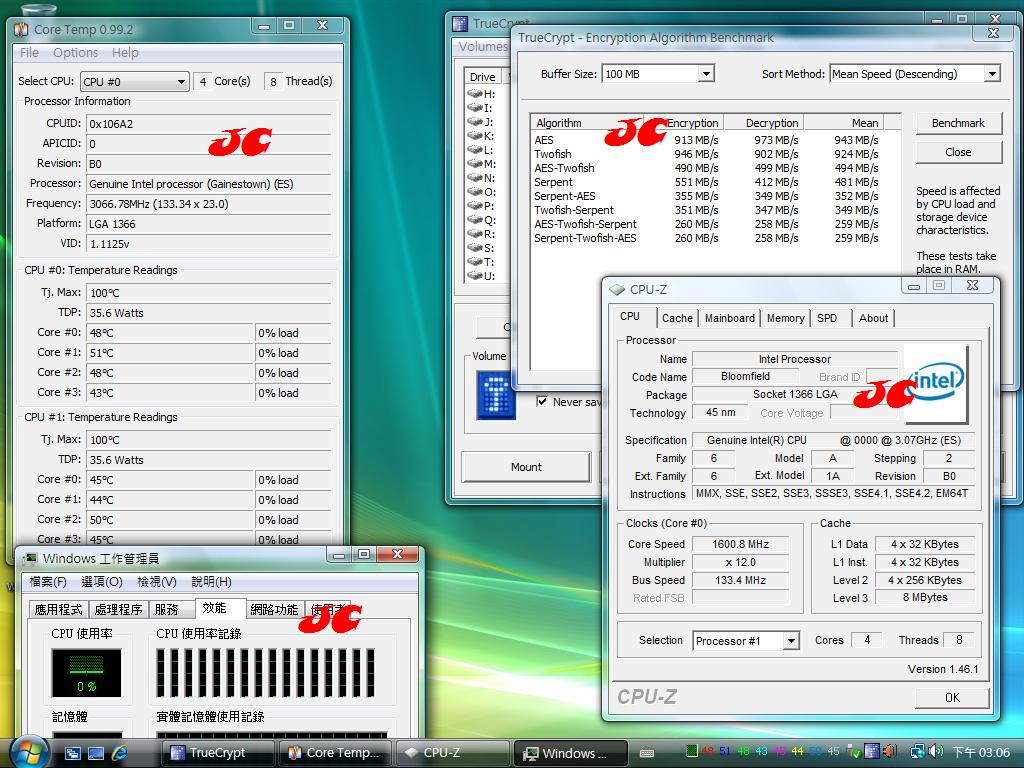Switch to Memory tab in CPU-Z
1024x768 pixels.
click(786, 318)
